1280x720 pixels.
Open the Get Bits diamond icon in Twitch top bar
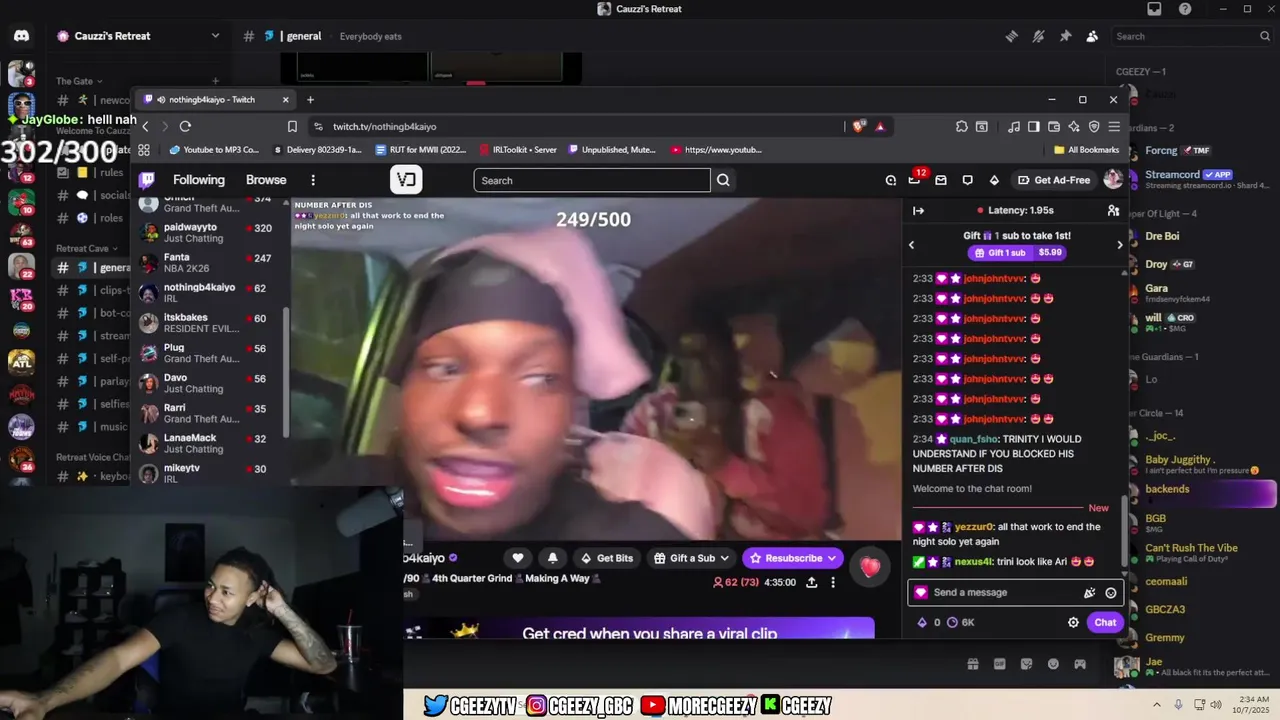[994, 180]
